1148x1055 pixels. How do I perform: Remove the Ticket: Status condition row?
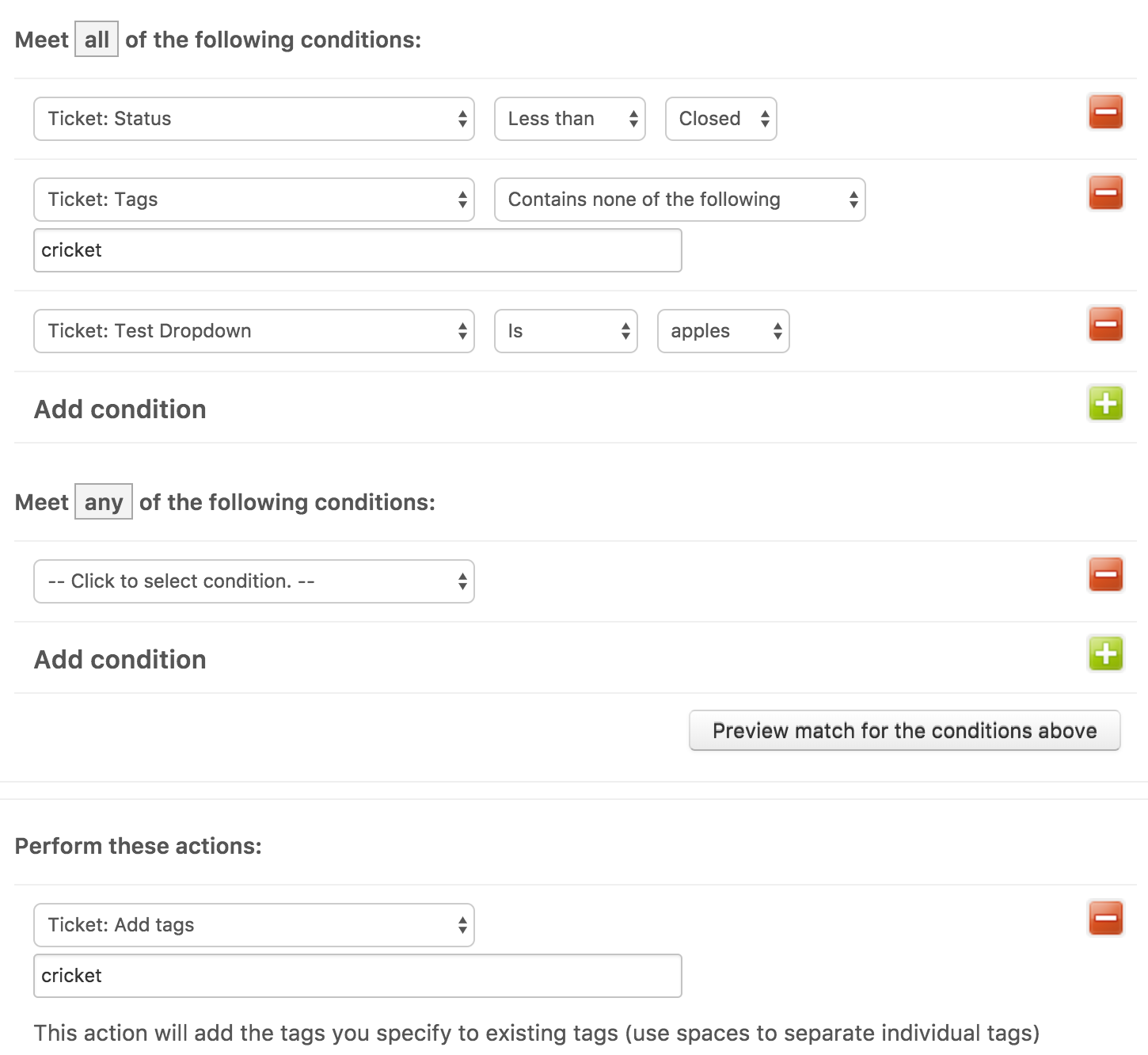1105,112
